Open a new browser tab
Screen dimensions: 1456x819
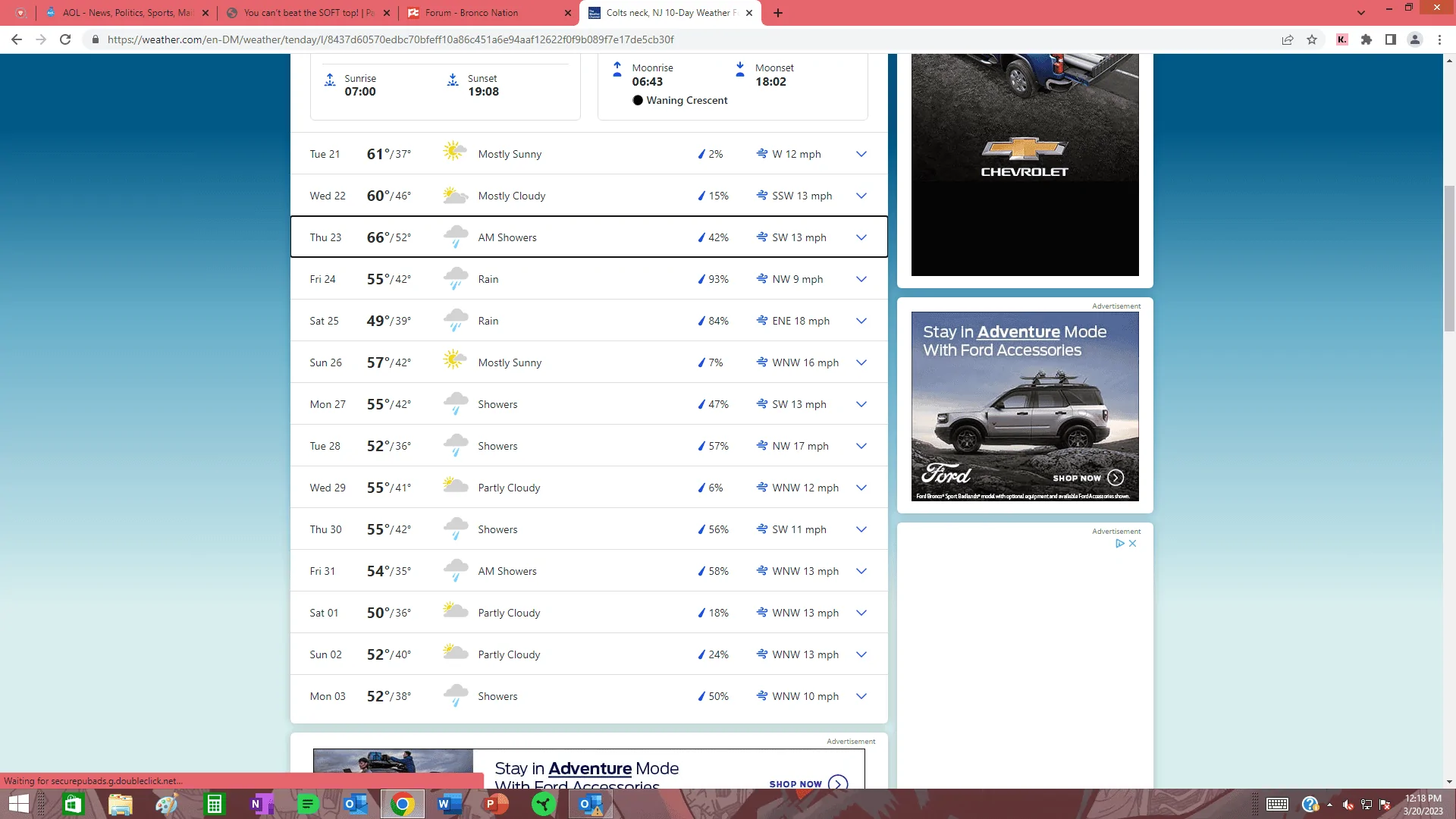click(x=778, y=13)
